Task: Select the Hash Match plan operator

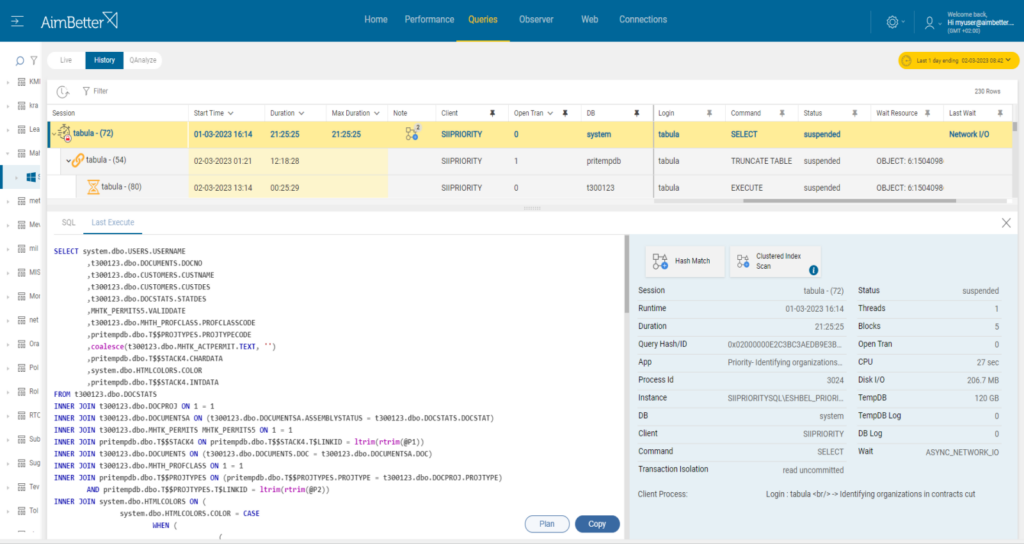Action: pos(685,261)
